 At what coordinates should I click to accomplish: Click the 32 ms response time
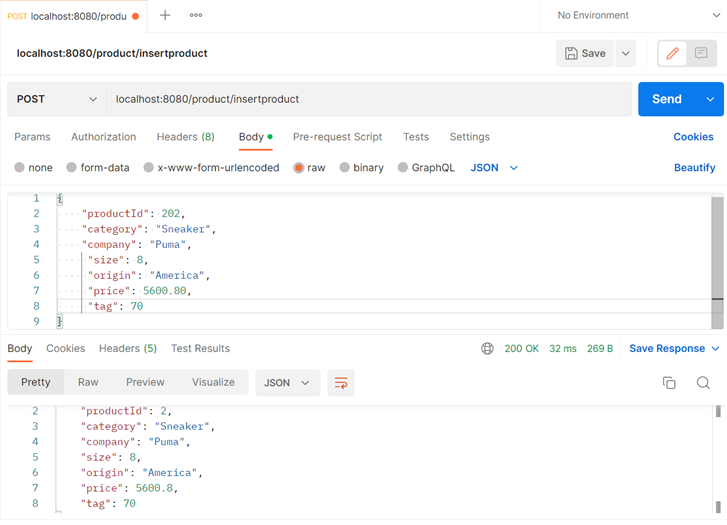point(563,348)
